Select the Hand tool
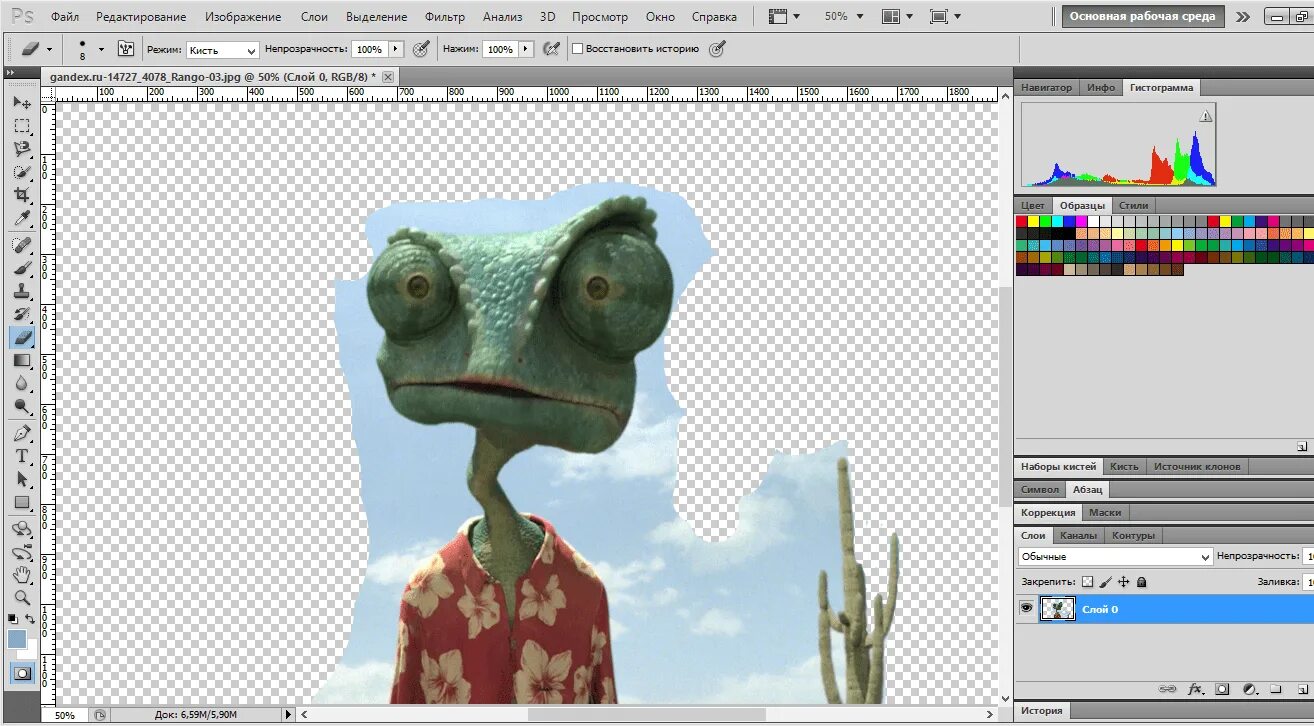 click(22, 575)
